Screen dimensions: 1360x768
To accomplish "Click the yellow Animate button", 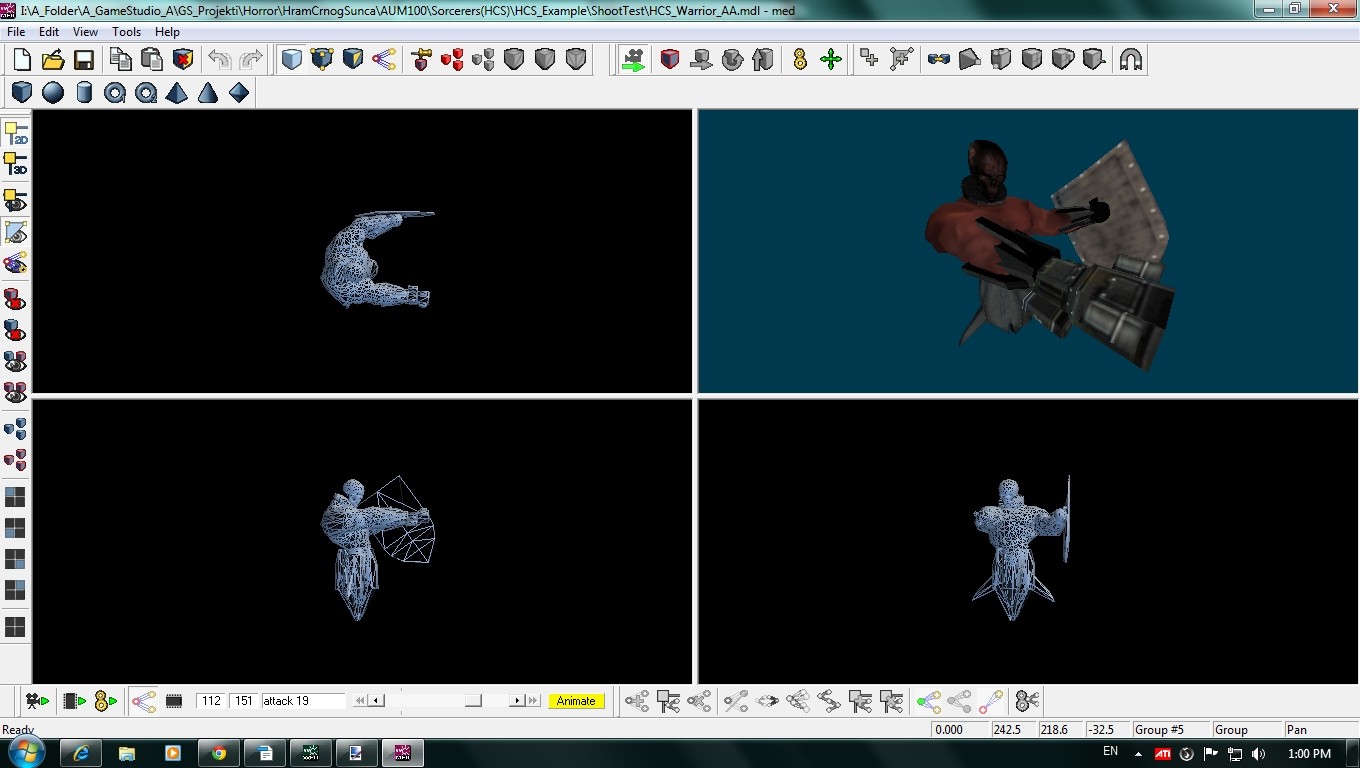I will (576, 701).
